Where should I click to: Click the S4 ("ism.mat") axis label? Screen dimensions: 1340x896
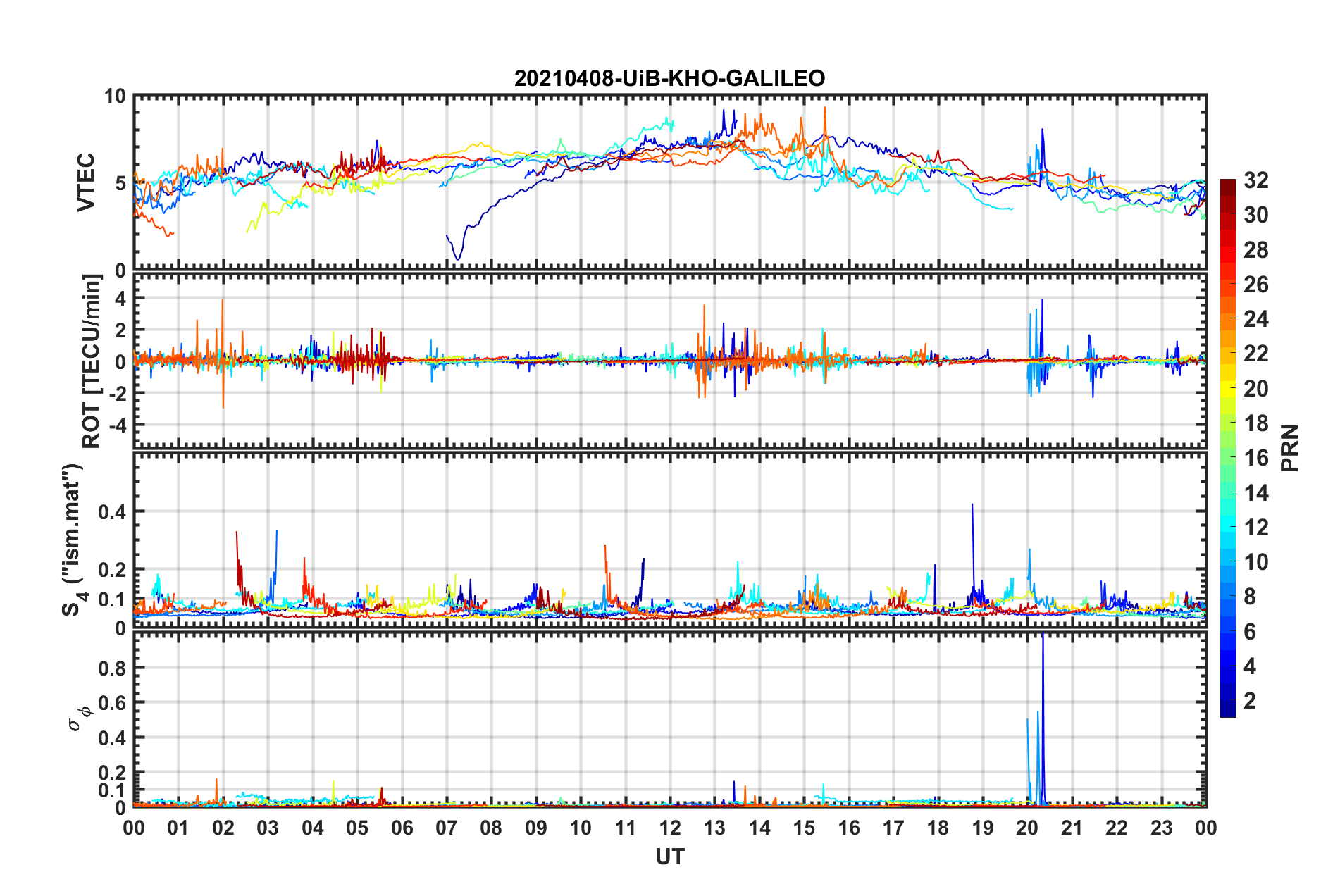coord(73,540)
